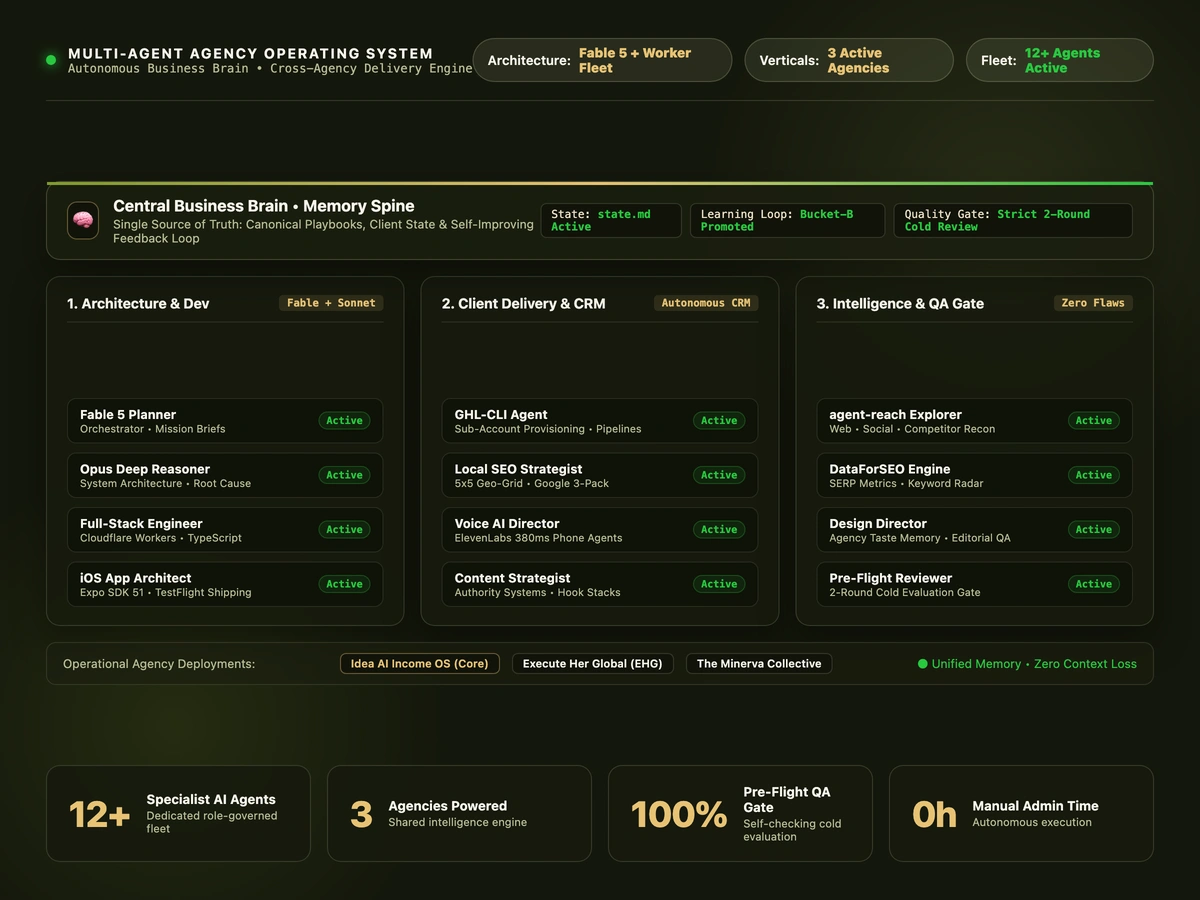
Task: Click the Active badge on Voice AI Director
Action: [x=719, y=530]
